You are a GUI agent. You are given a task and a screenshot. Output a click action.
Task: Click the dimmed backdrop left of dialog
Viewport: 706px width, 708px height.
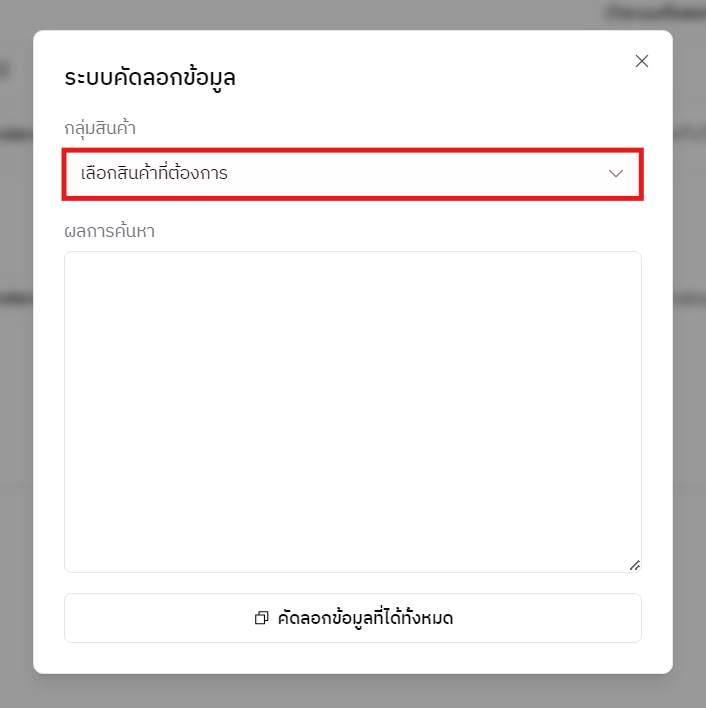[16, 400]
